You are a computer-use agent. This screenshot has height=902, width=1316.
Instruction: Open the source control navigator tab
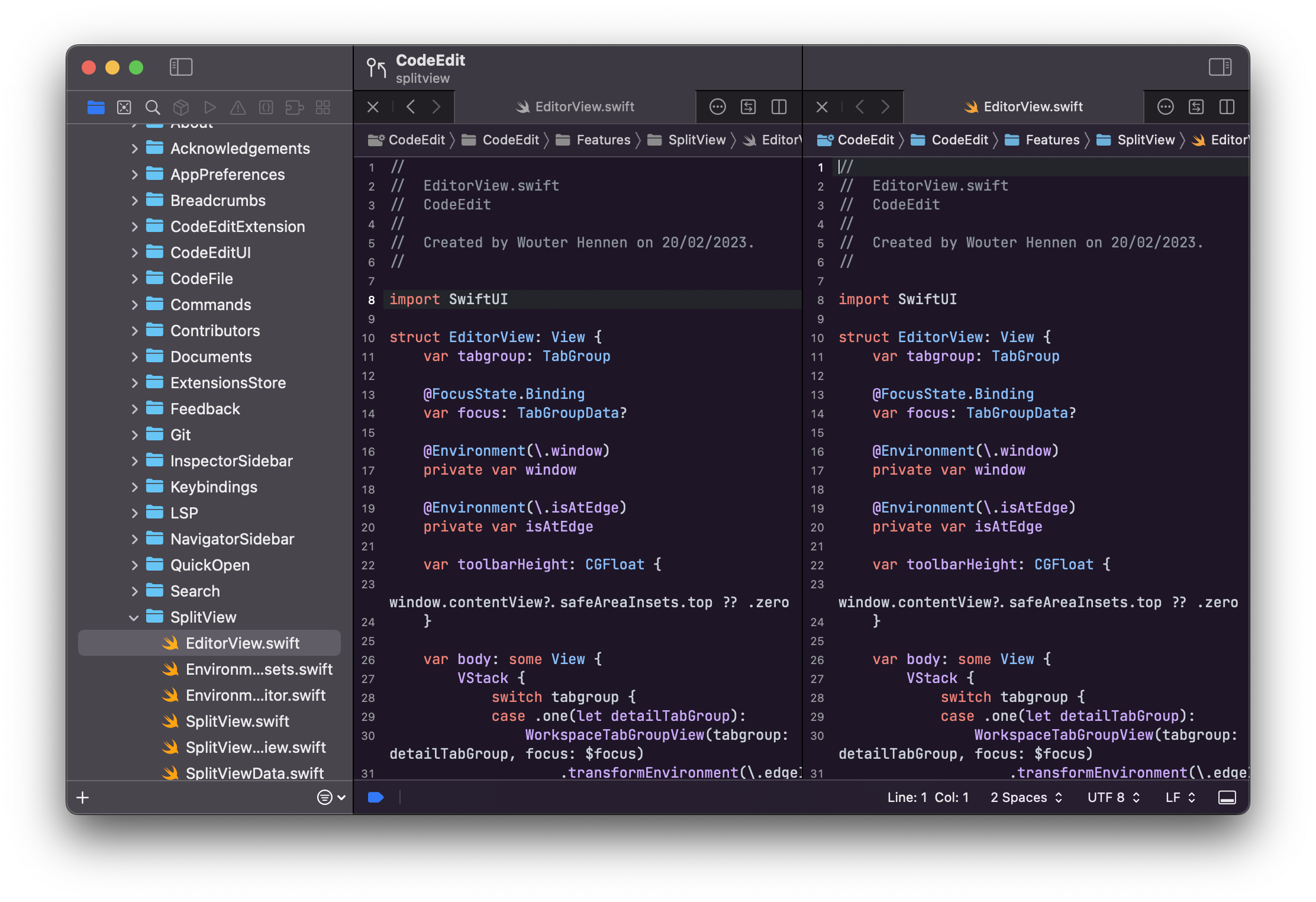coord(124,107)
